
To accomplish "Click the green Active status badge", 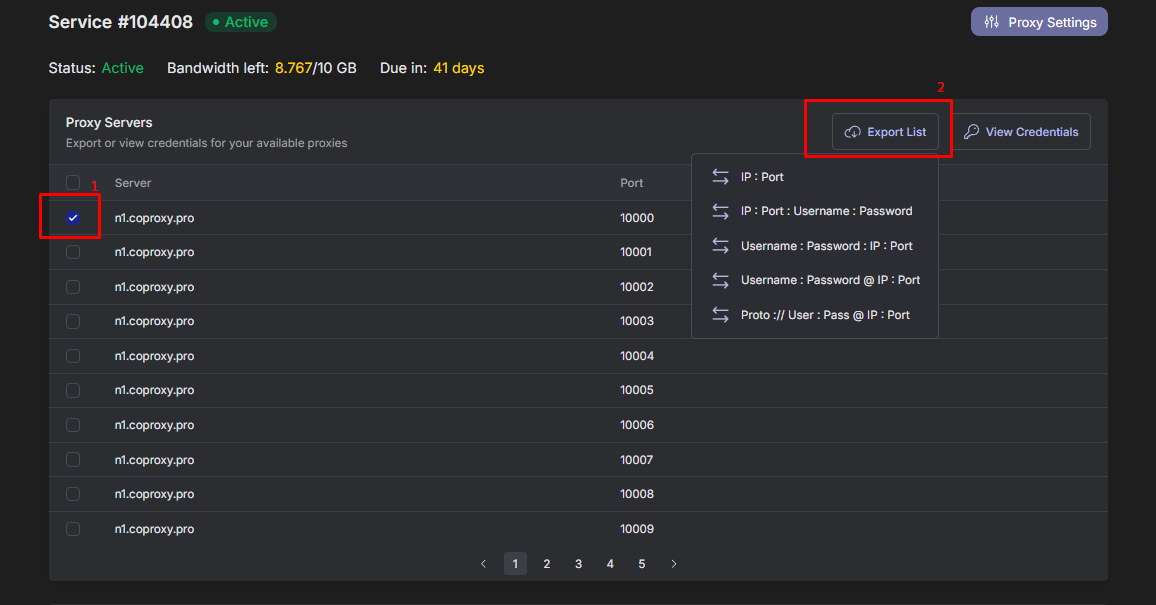I will (240, 22).
